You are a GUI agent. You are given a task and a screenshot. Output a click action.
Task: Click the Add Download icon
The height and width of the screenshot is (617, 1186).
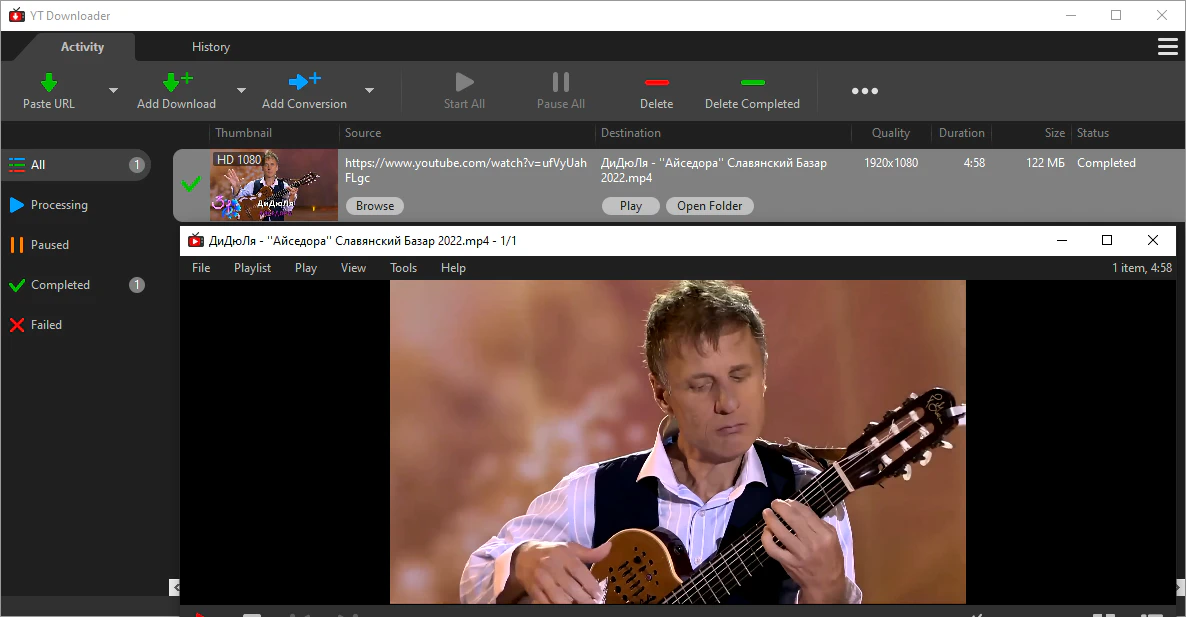pyautogui.click(x=178, y=82)
